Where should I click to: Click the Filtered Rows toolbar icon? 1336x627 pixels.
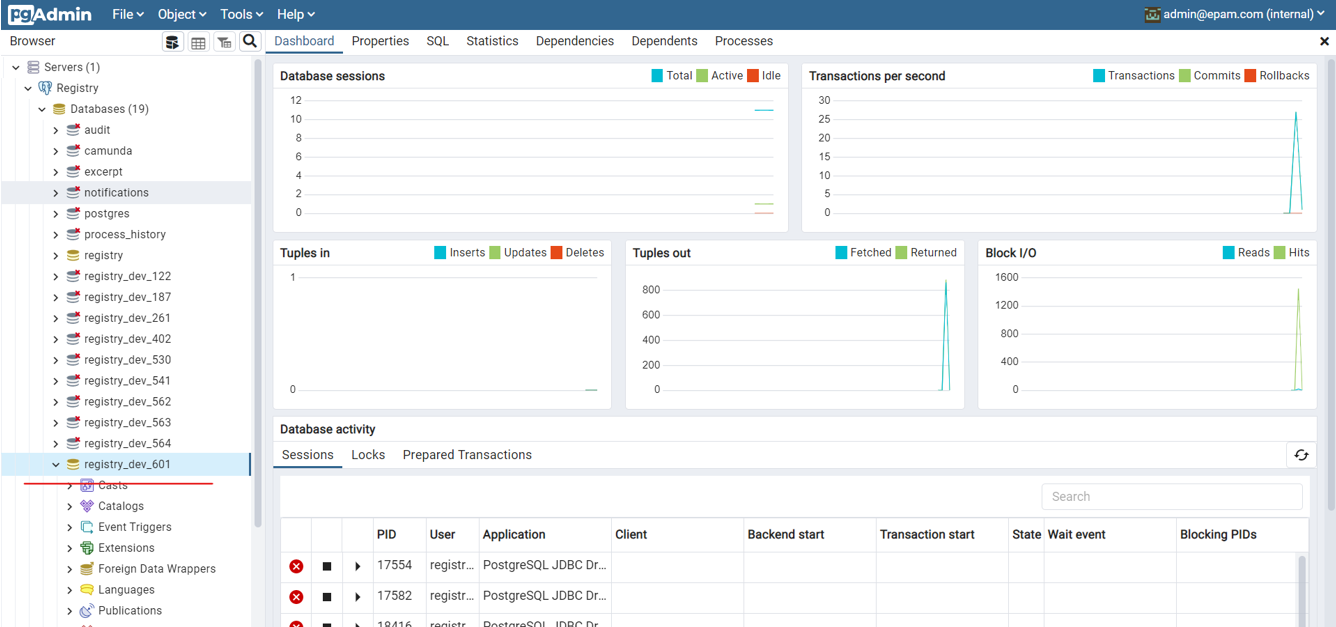pyautogui.click(x=224, y=42)
